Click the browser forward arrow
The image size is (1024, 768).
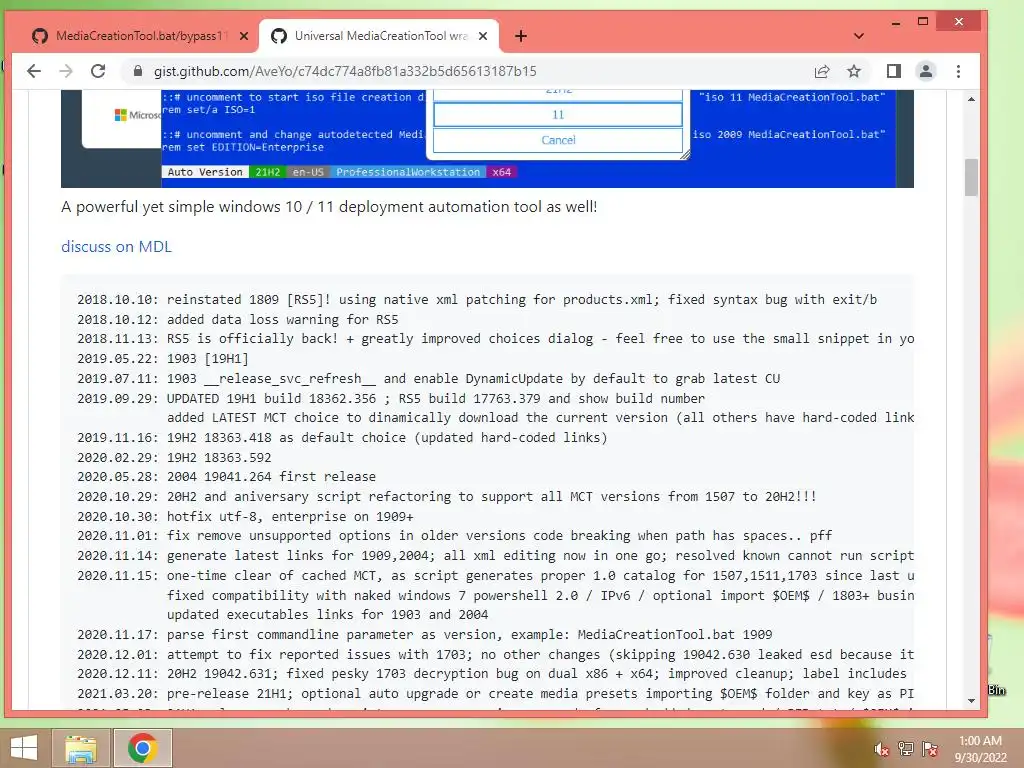coord(66,71)
